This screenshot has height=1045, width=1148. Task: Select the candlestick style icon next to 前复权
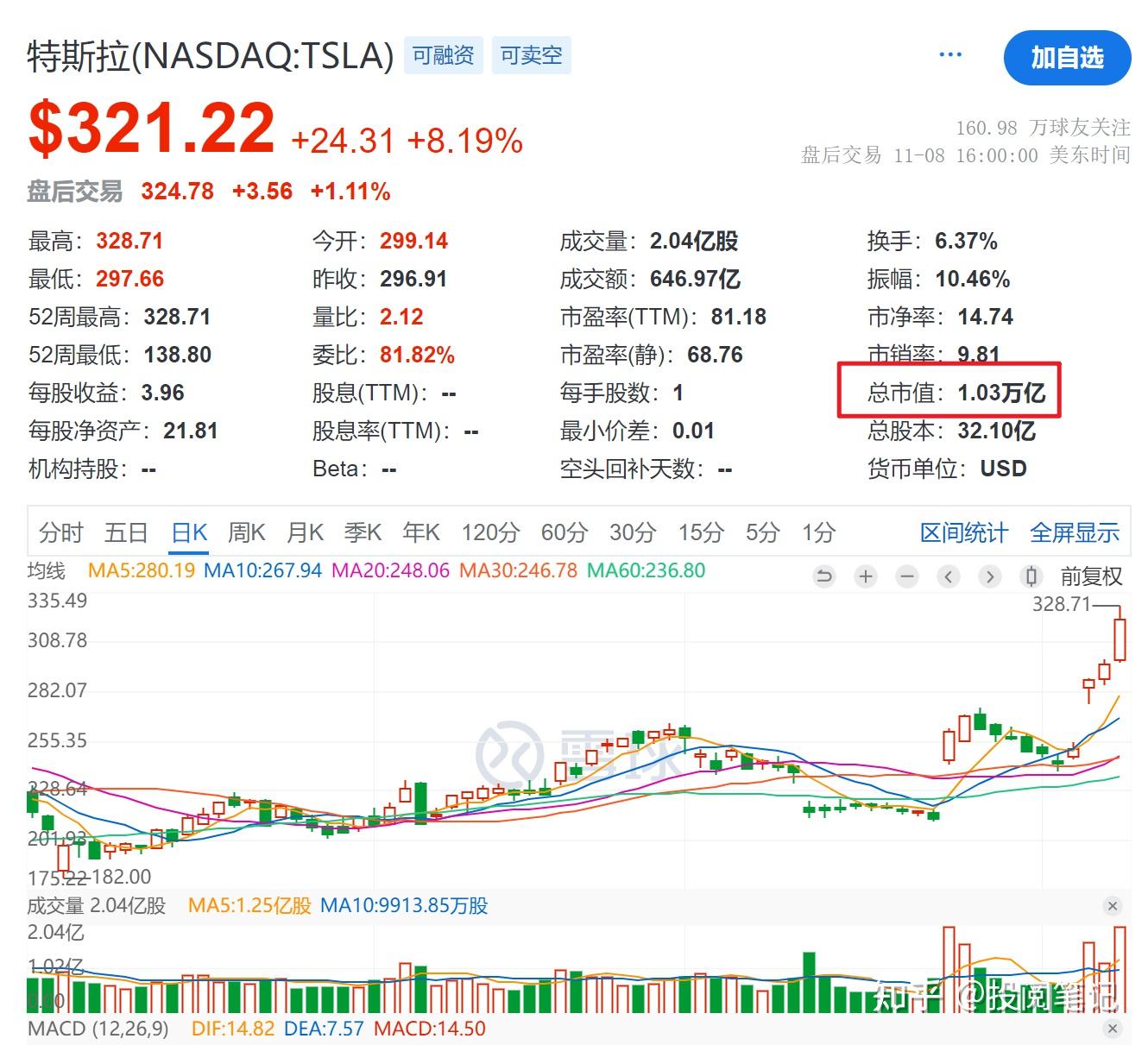(1031, 576)
